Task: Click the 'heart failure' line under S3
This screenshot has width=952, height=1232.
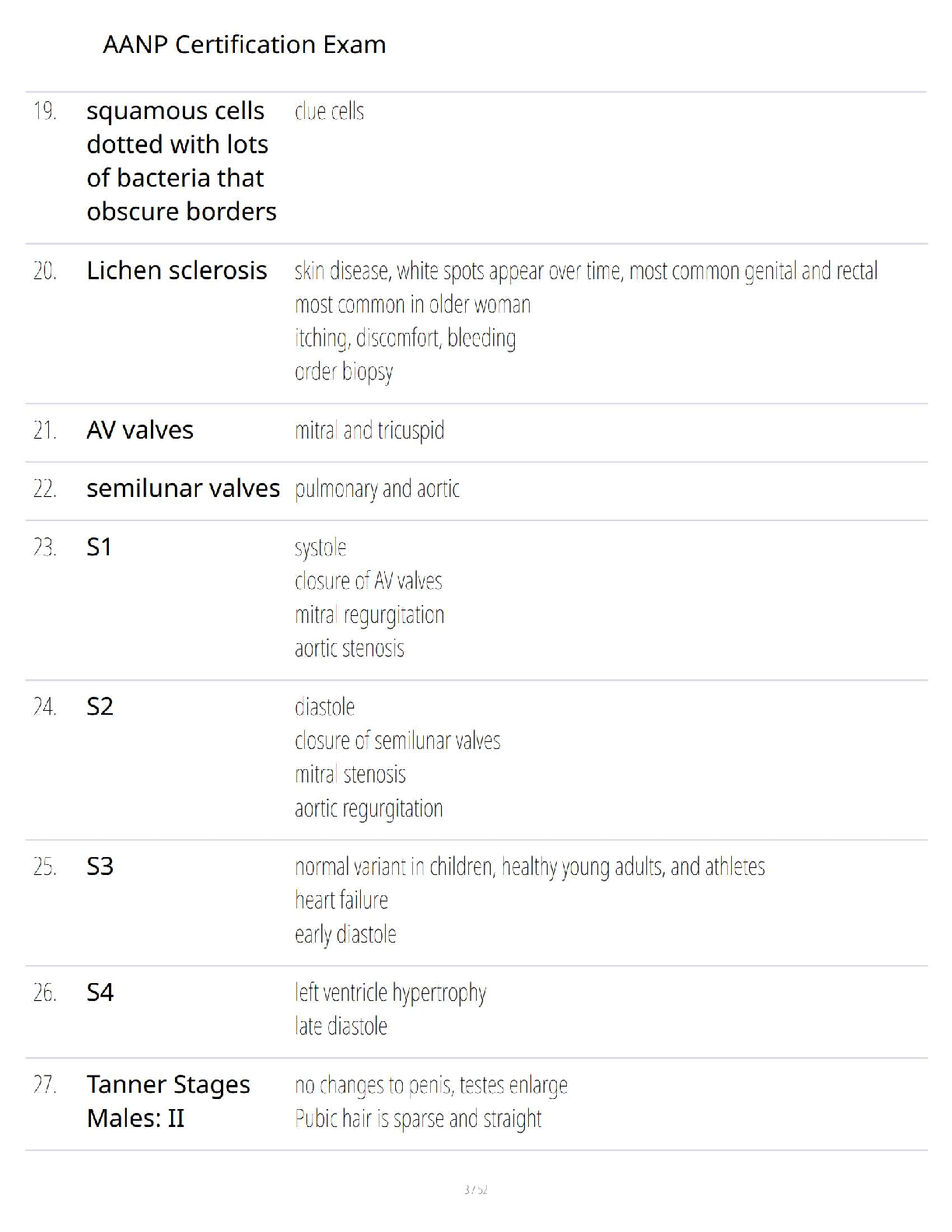Action: [x=341, y=901]
